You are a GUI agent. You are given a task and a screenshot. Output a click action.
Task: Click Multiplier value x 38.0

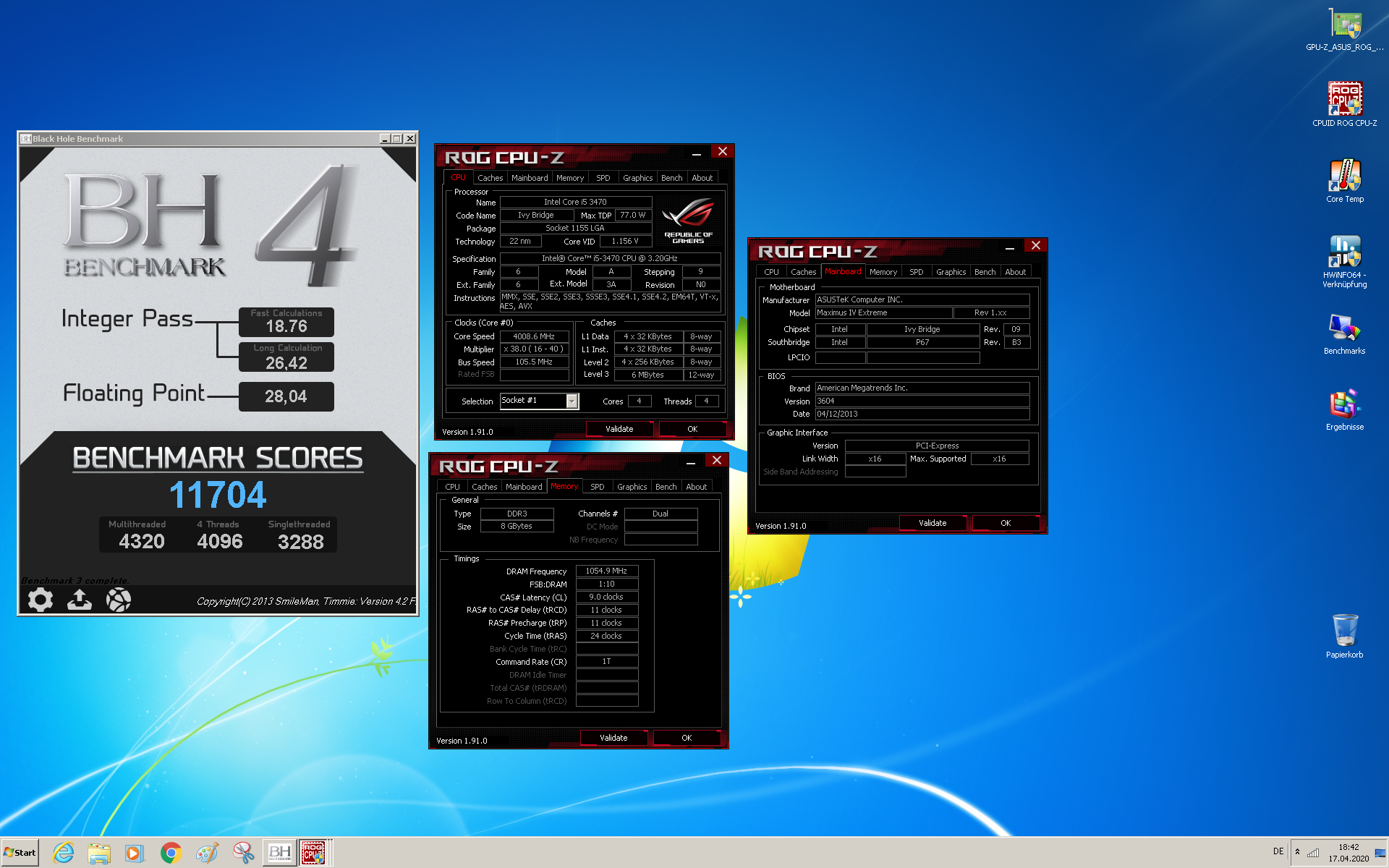click(x=534, y=349)
